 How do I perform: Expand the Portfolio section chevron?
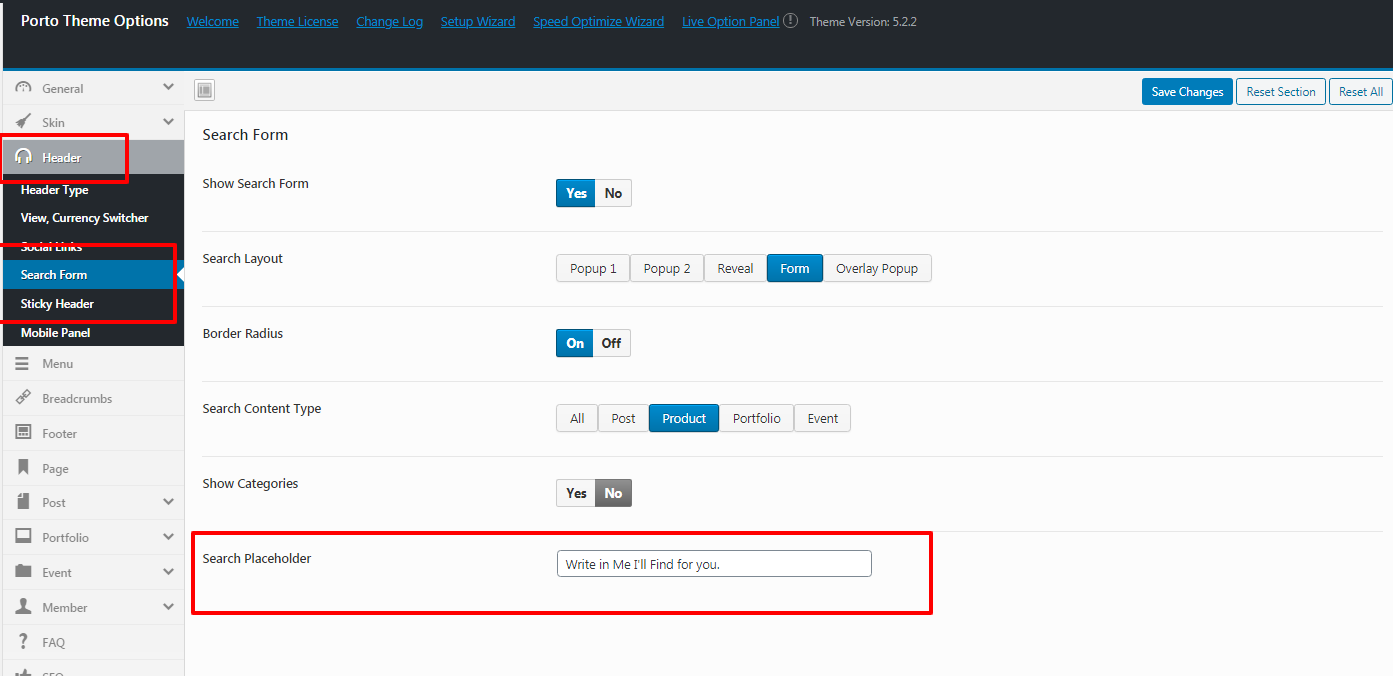tap(168, 537)
